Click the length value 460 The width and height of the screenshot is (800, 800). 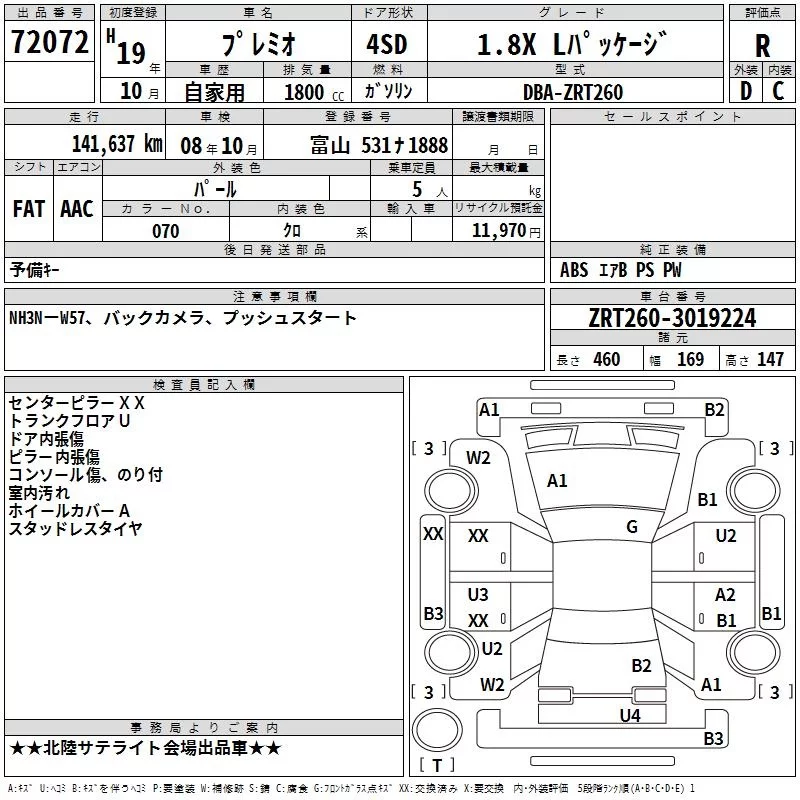pos(607,360)
